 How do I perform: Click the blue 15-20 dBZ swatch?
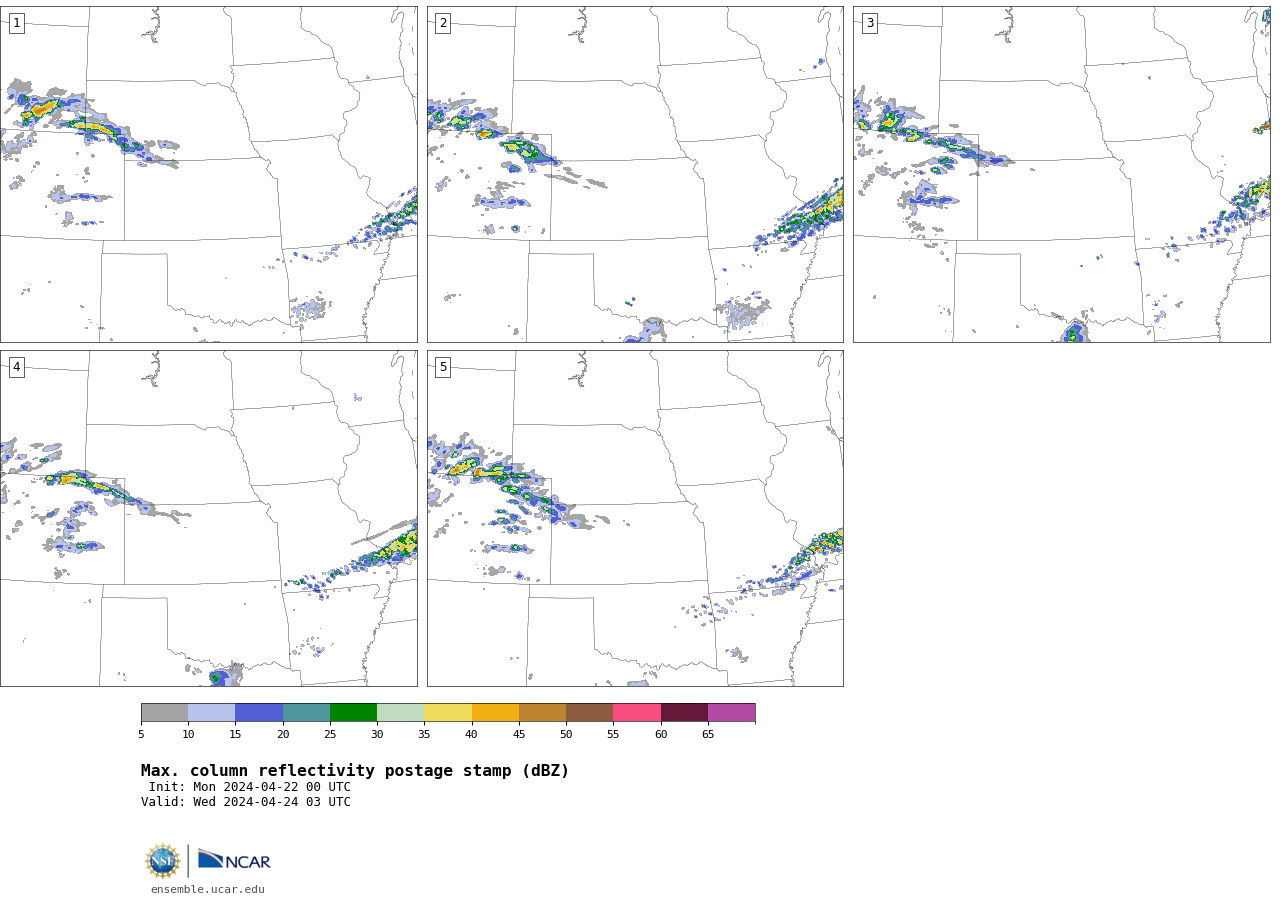tap(259, 712)
